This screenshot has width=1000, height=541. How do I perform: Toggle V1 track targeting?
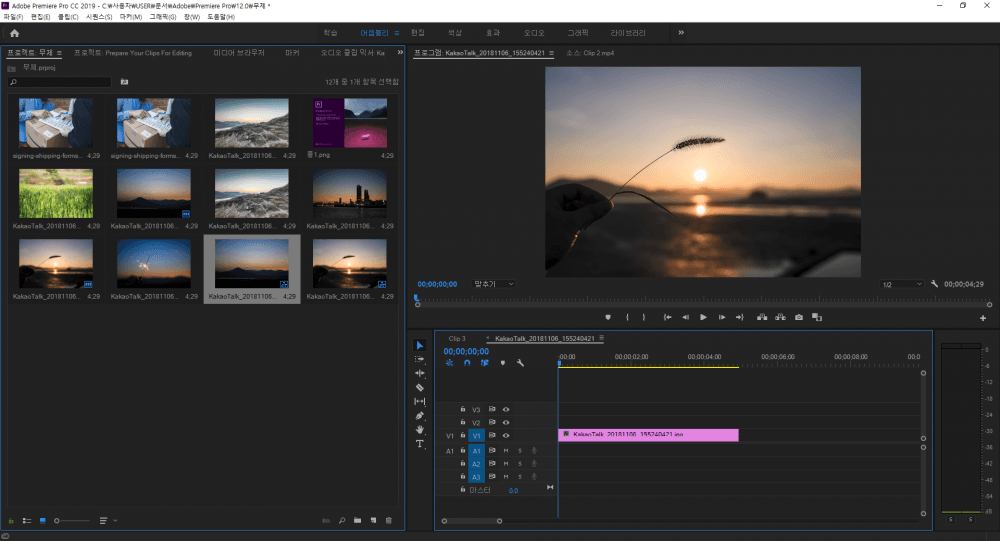pyautogui.click(x=476, y=436)
